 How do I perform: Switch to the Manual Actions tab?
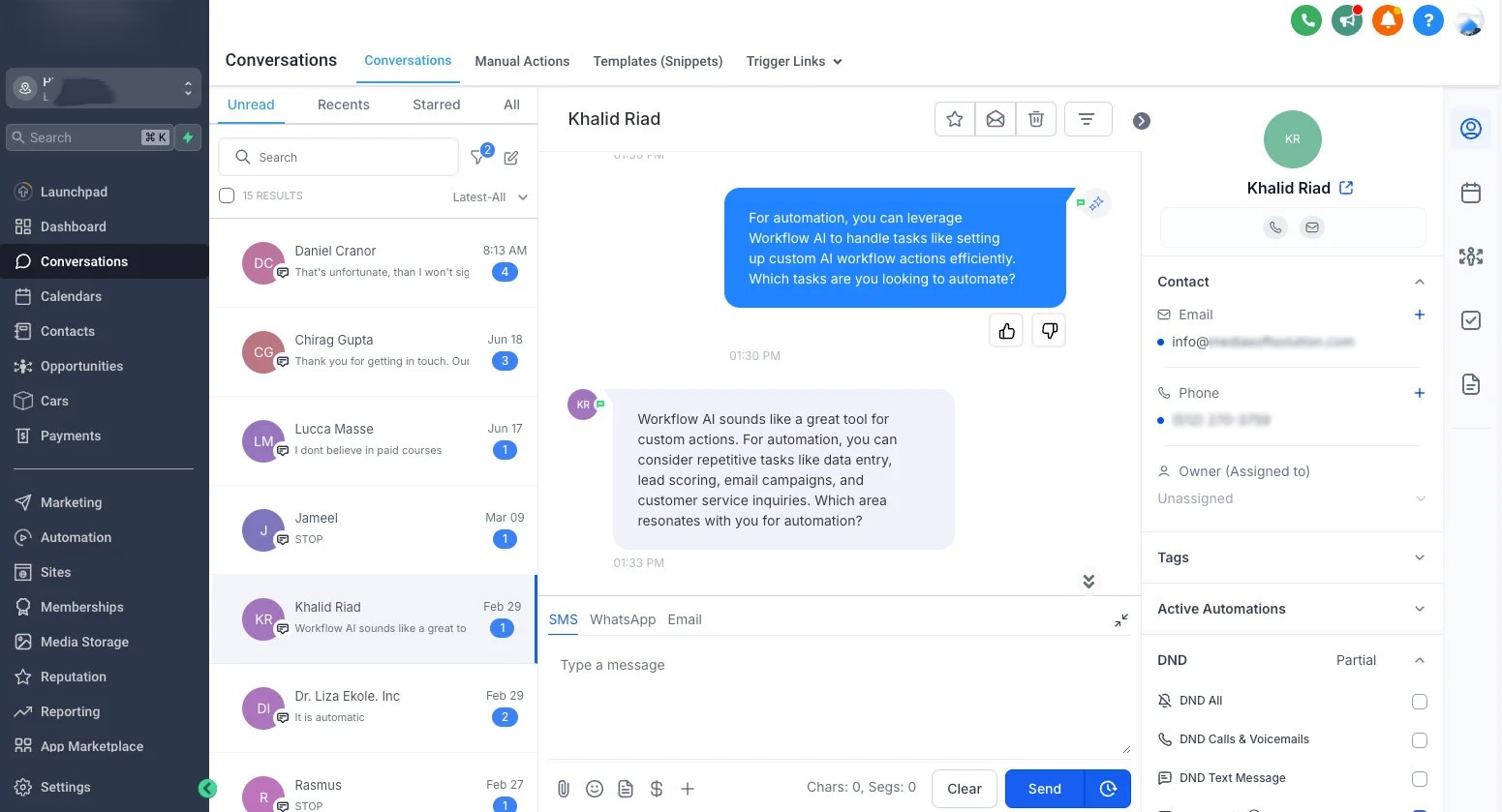(x=522, y=61)
